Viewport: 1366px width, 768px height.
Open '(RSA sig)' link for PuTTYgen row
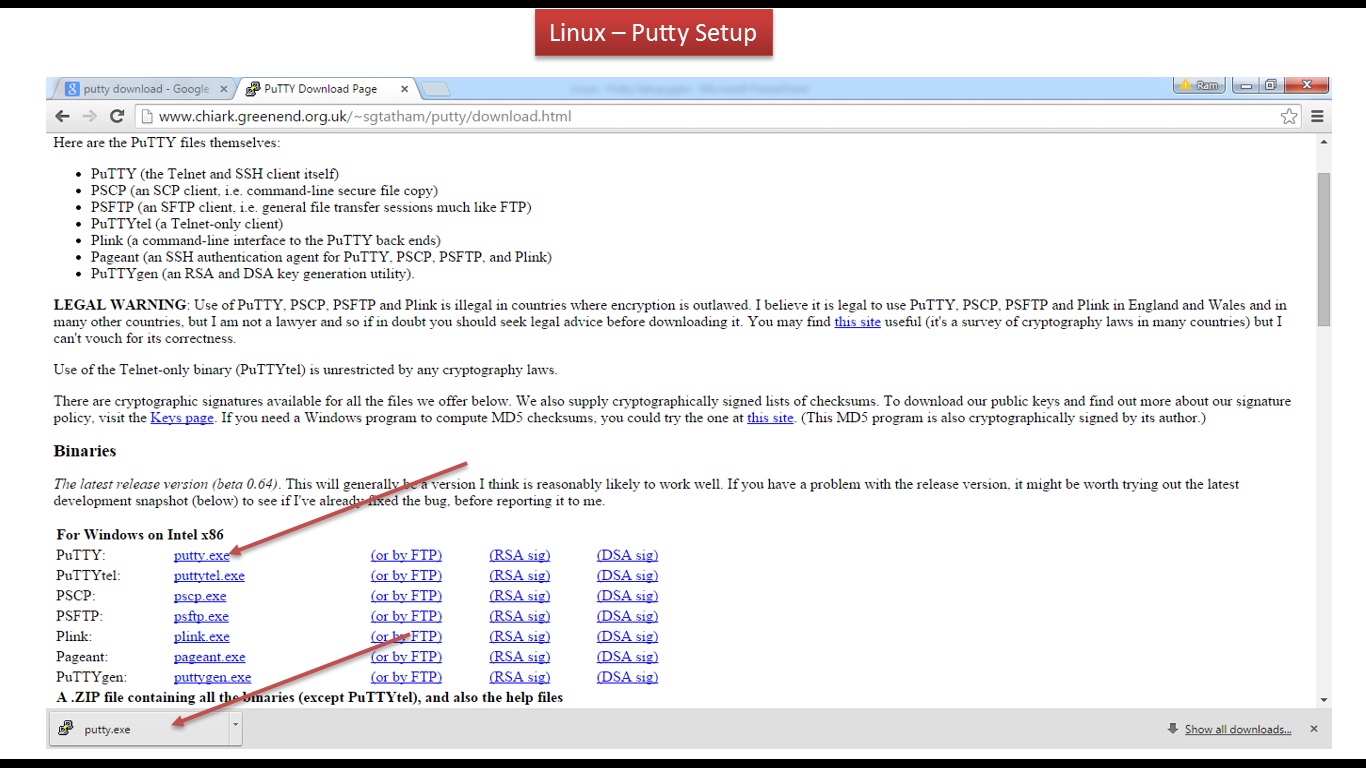[520, 677]
